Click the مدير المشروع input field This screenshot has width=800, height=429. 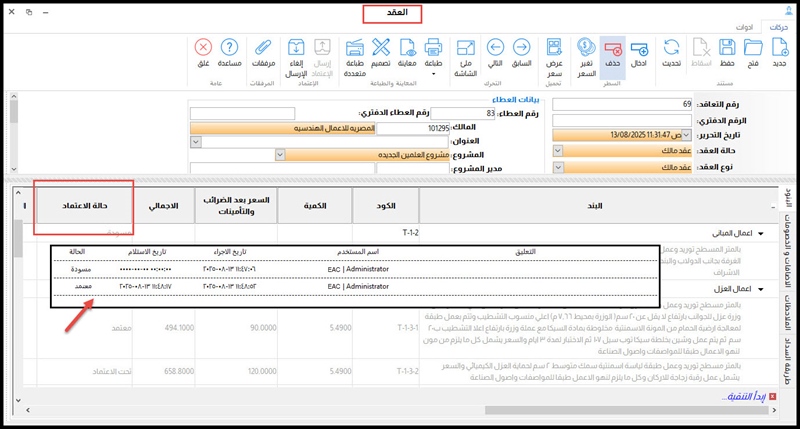[413, 168]
